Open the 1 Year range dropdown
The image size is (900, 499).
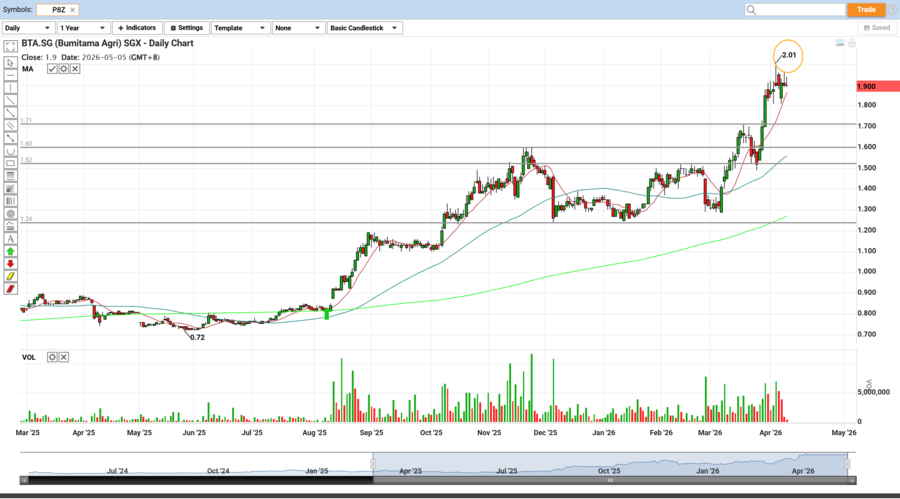click(83, 28)
